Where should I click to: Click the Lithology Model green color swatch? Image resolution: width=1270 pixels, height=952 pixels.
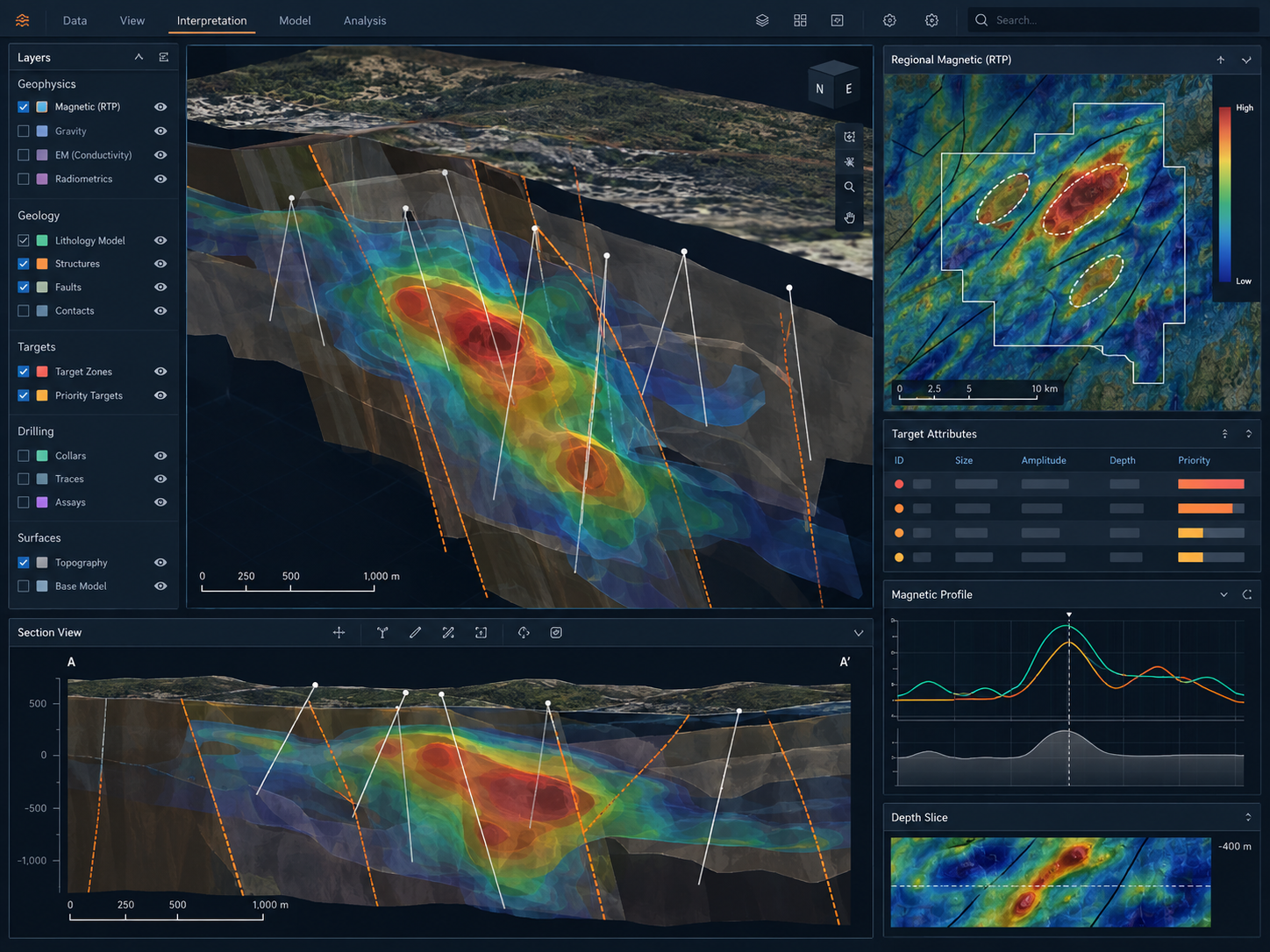coord(42,240)
